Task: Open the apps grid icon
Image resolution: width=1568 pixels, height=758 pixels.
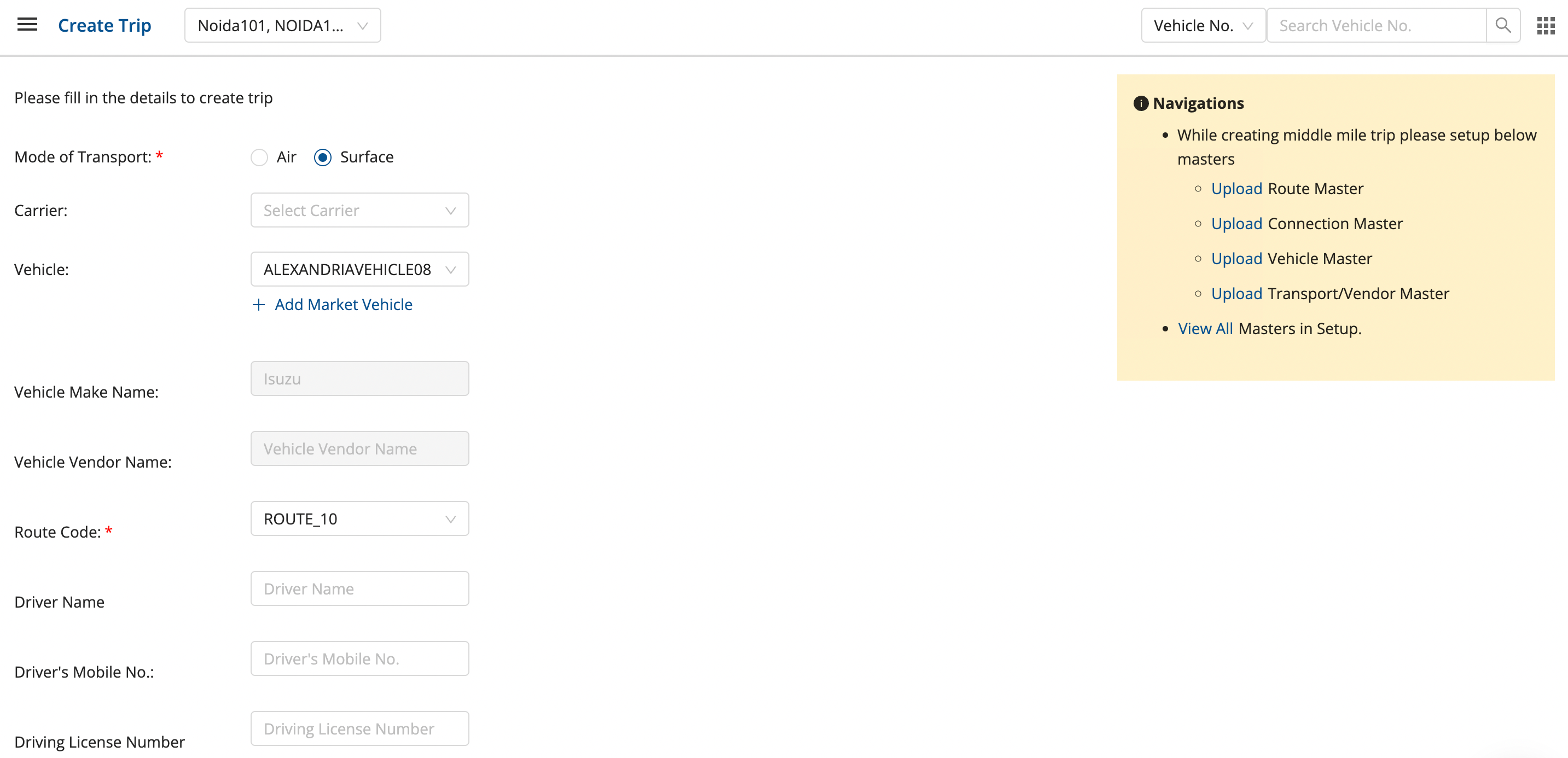Action: 1546,26
